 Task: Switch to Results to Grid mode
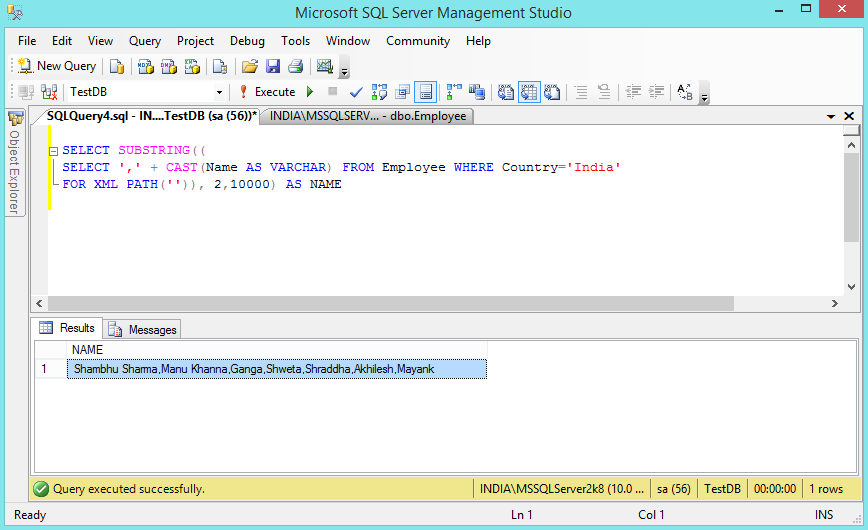tap(529, 92)
